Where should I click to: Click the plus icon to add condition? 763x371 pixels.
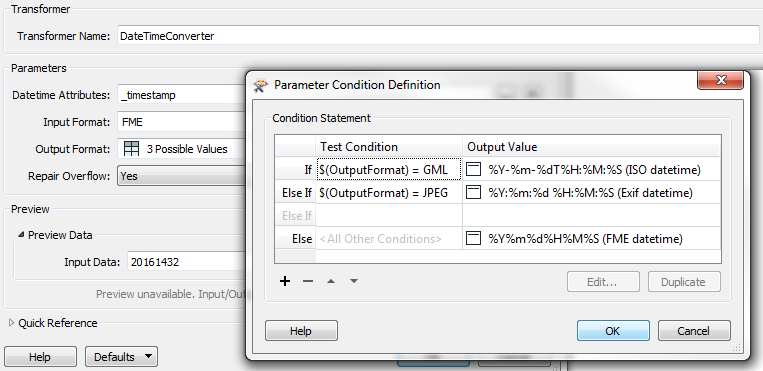click(285, 281)
